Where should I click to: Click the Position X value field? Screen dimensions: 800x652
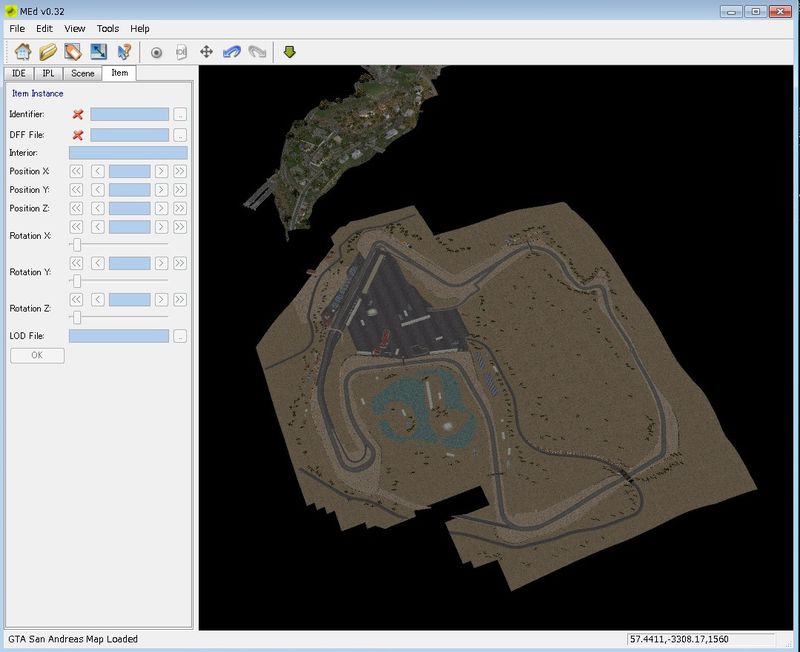(x=130, y=171)
